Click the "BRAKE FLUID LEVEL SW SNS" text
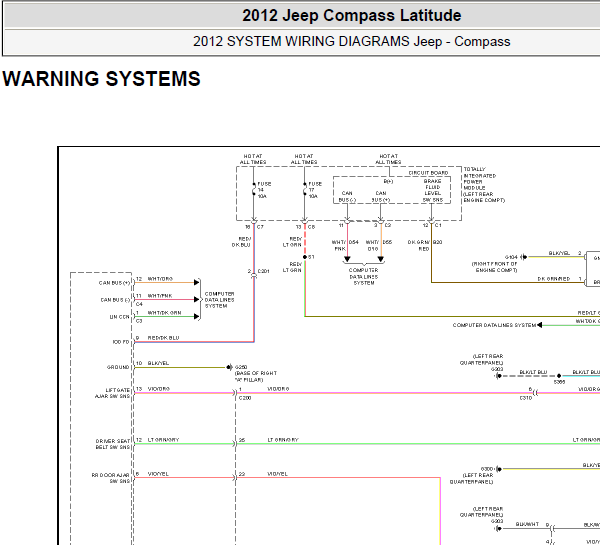This screenshot has width=600, height=545. tap(432, 190)
